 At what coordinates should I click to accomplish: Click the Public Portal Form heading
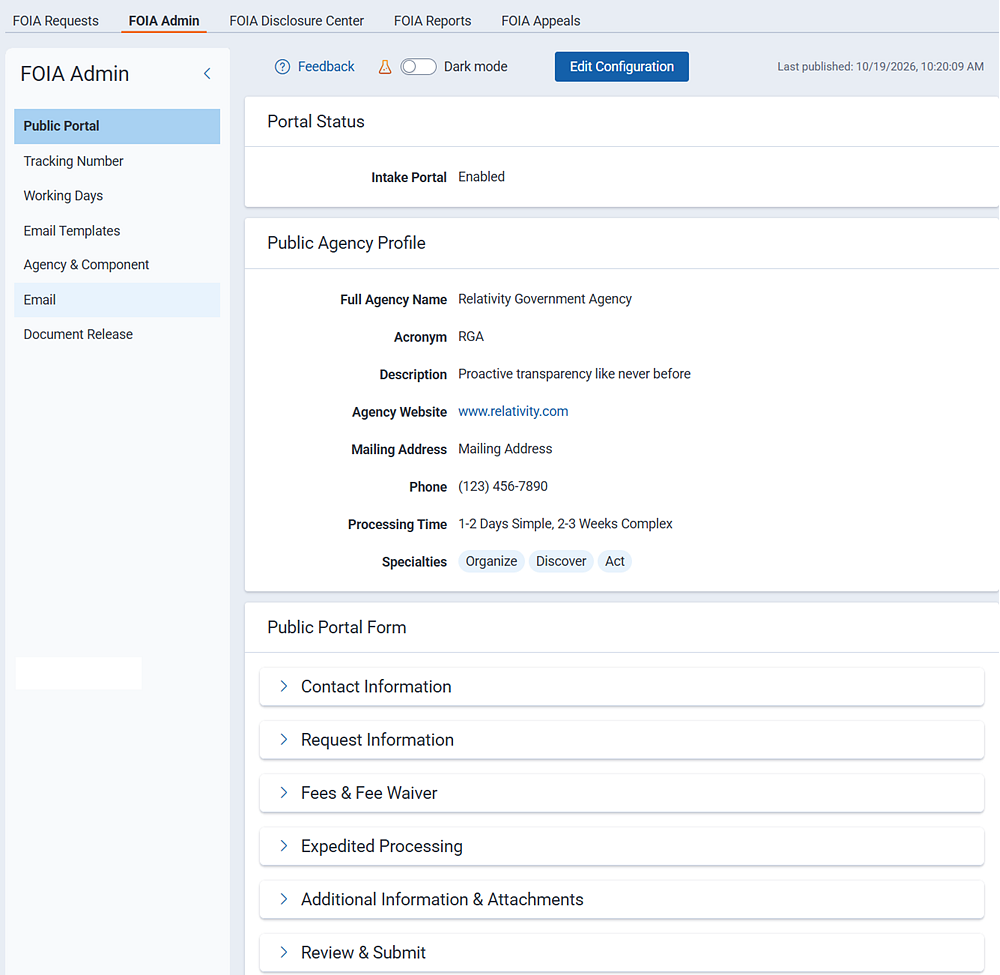point(337,627)
